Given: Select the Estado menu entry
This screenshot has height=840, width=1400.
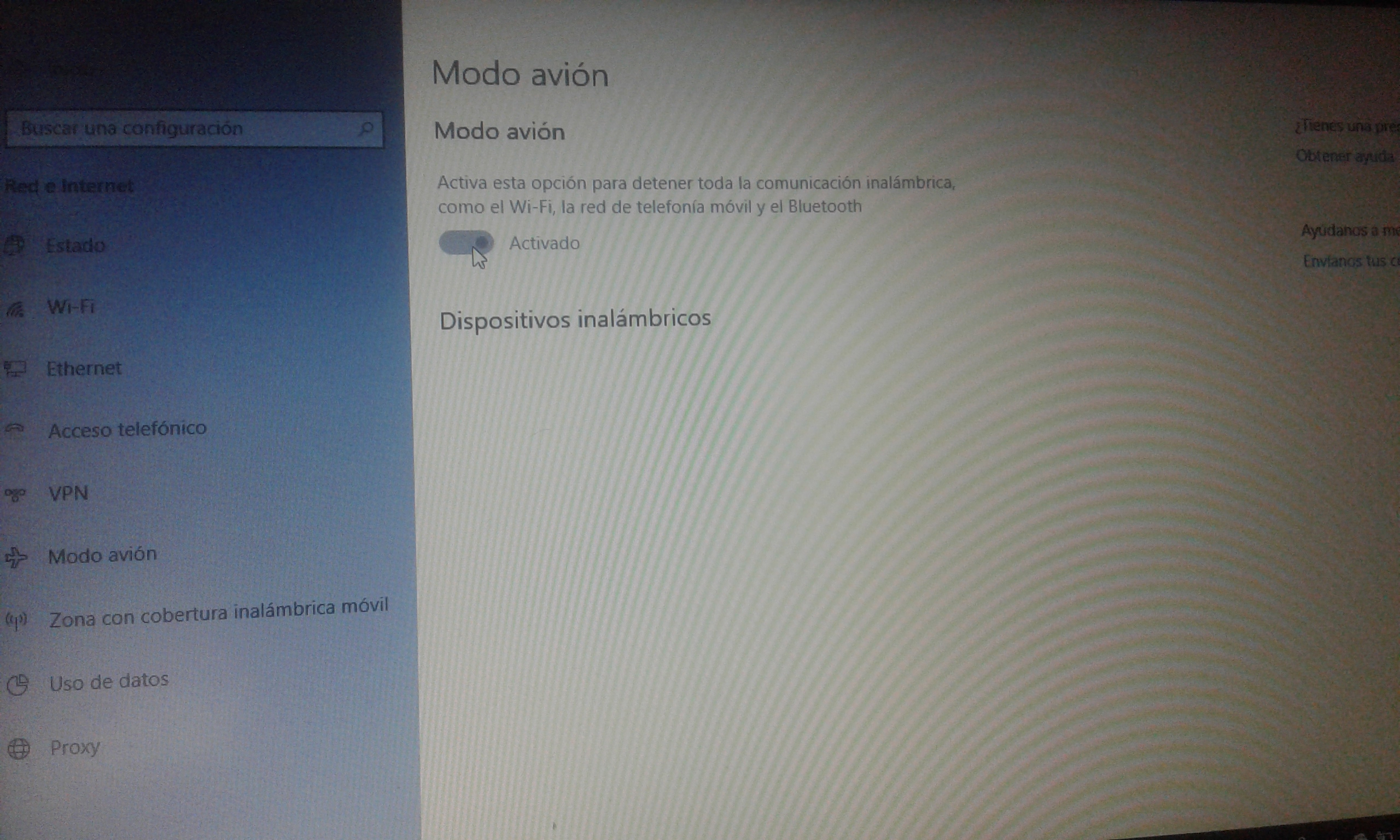Looking at the screenshot, I should tap(75, 245).
